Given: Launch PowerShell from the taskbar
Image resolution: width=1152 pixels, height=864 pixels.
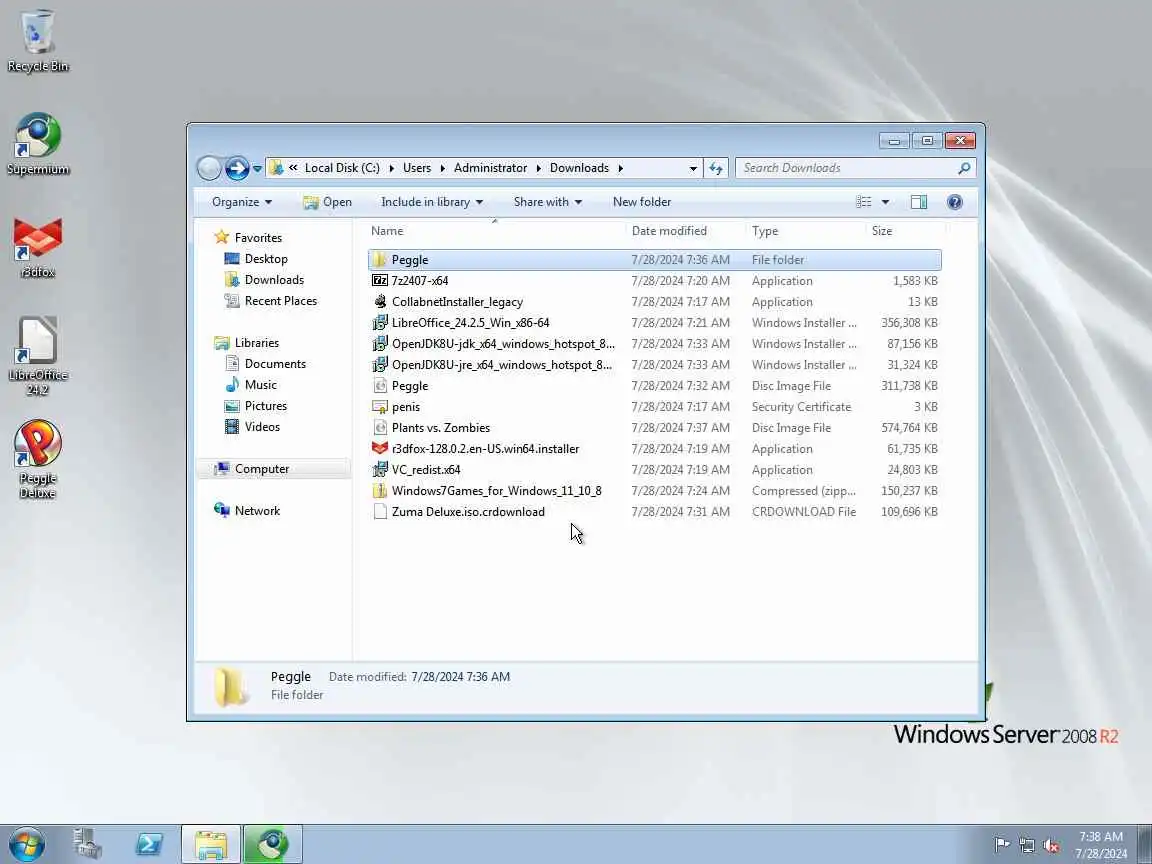Looking at the screenshot, I should point(149,844).
